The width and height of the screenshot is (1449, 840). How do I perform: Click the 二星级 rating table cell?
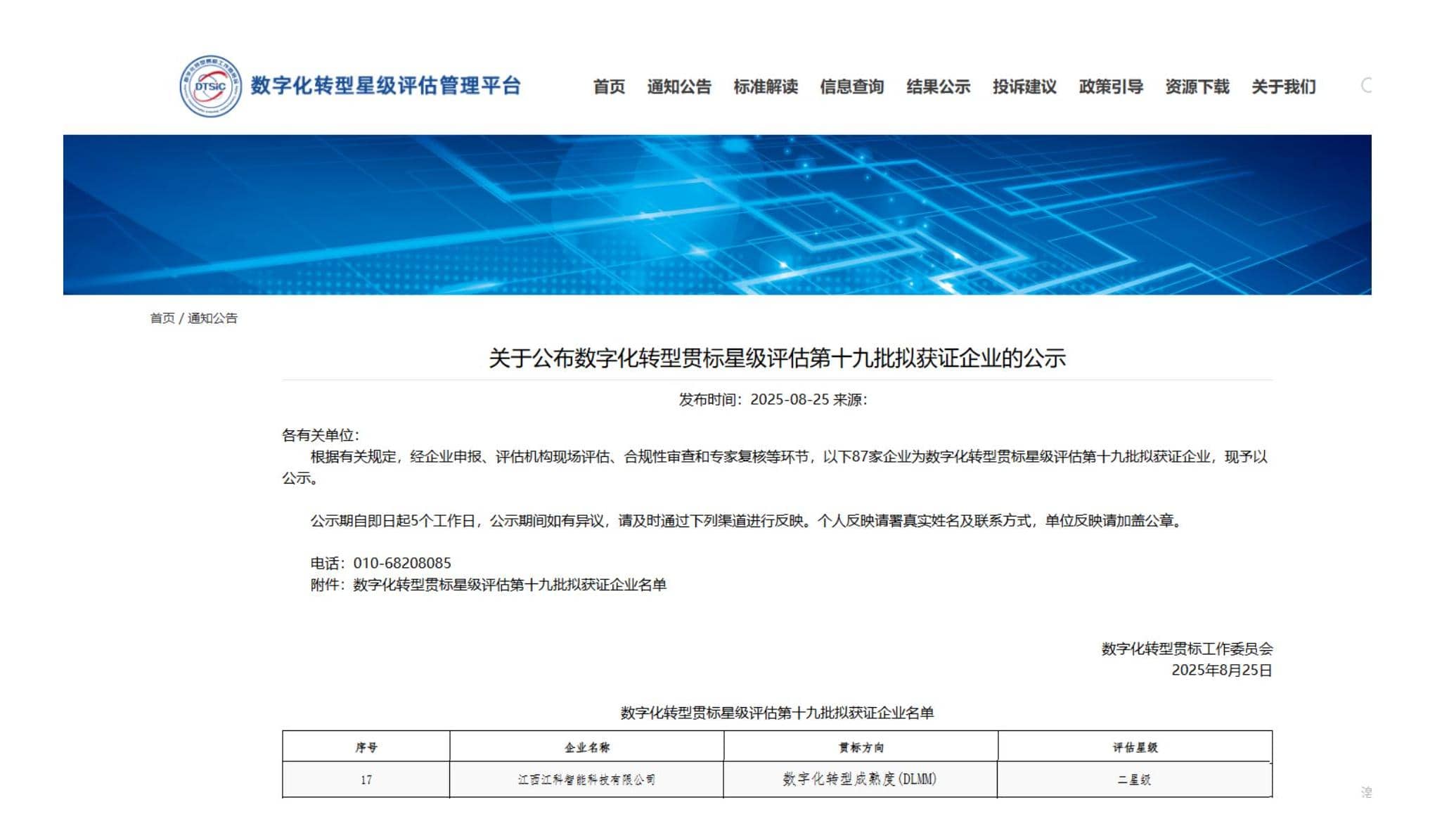coord(1134,780)
